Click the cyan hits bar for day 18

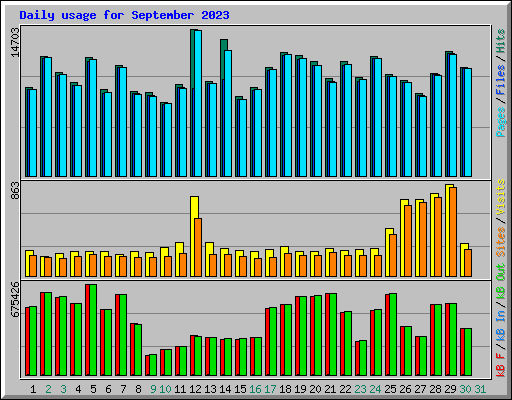coord(288,116)
